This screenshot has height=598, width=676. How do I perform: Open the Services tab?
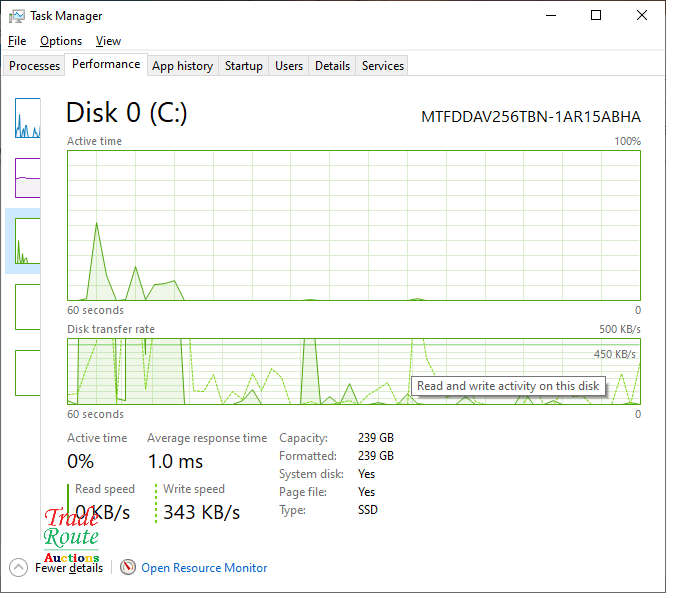(x=383, y=66)
